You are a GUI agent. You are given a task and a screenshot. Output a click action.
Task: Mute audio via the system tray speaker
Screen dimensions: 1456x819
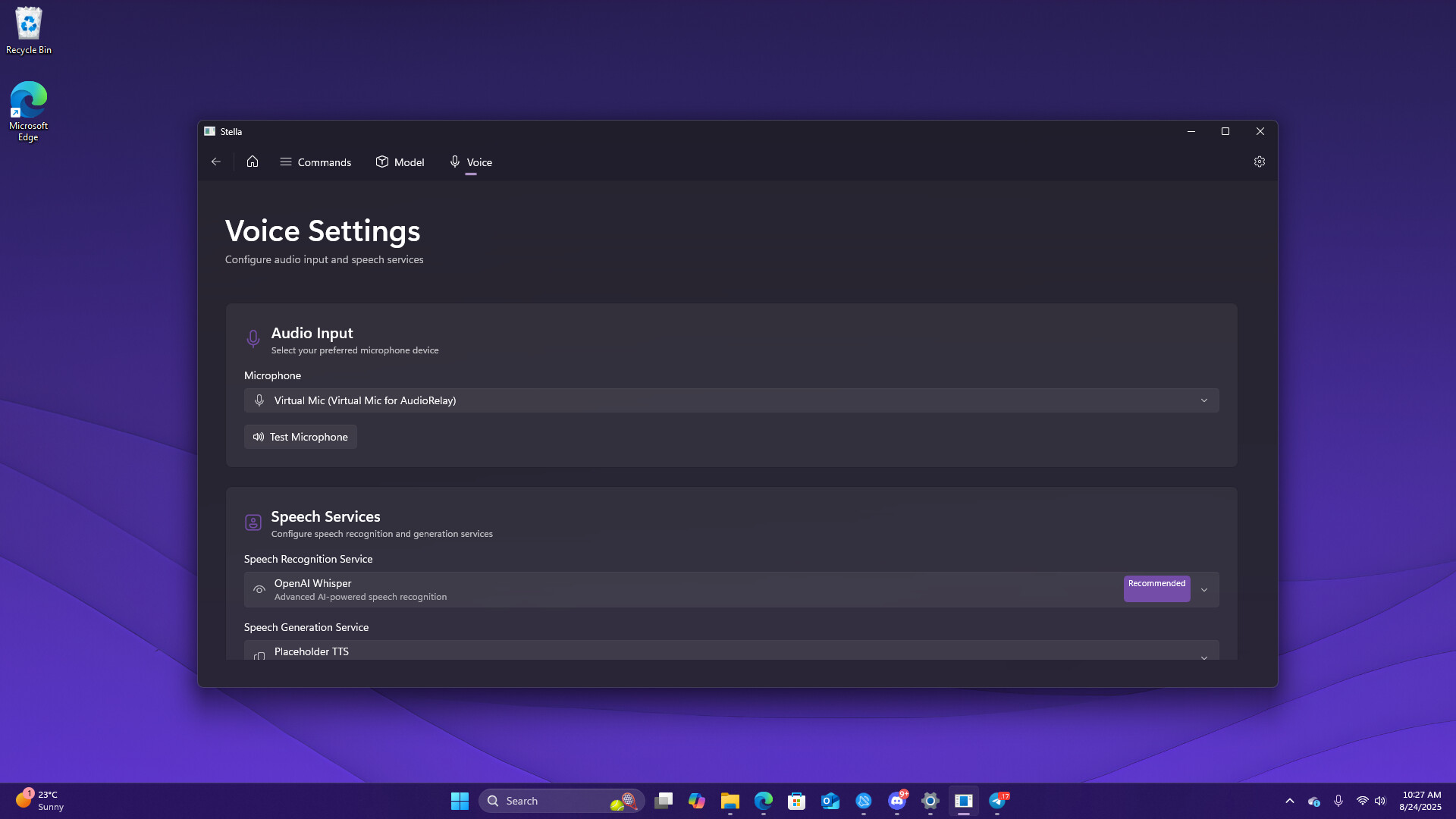coord(1380,800)
